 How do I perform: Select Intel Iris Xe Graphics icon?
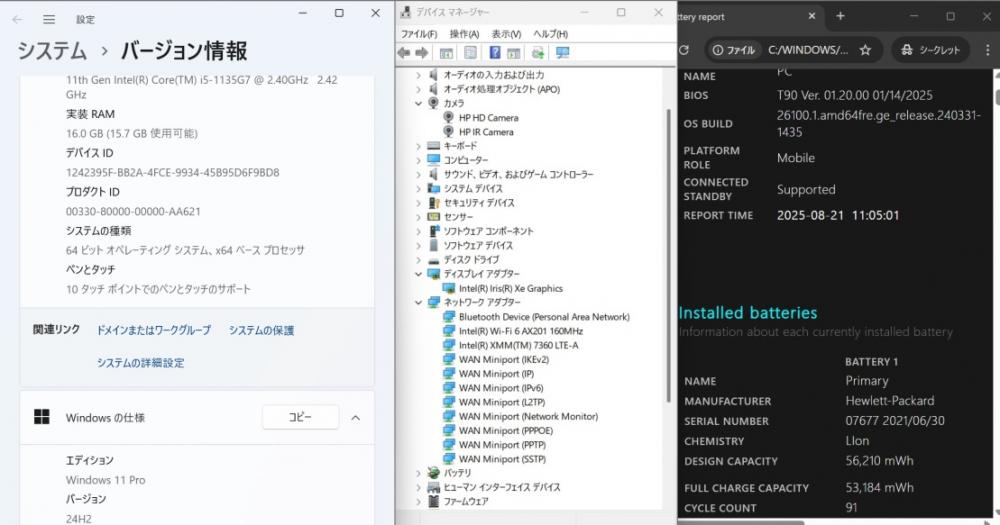448,288
